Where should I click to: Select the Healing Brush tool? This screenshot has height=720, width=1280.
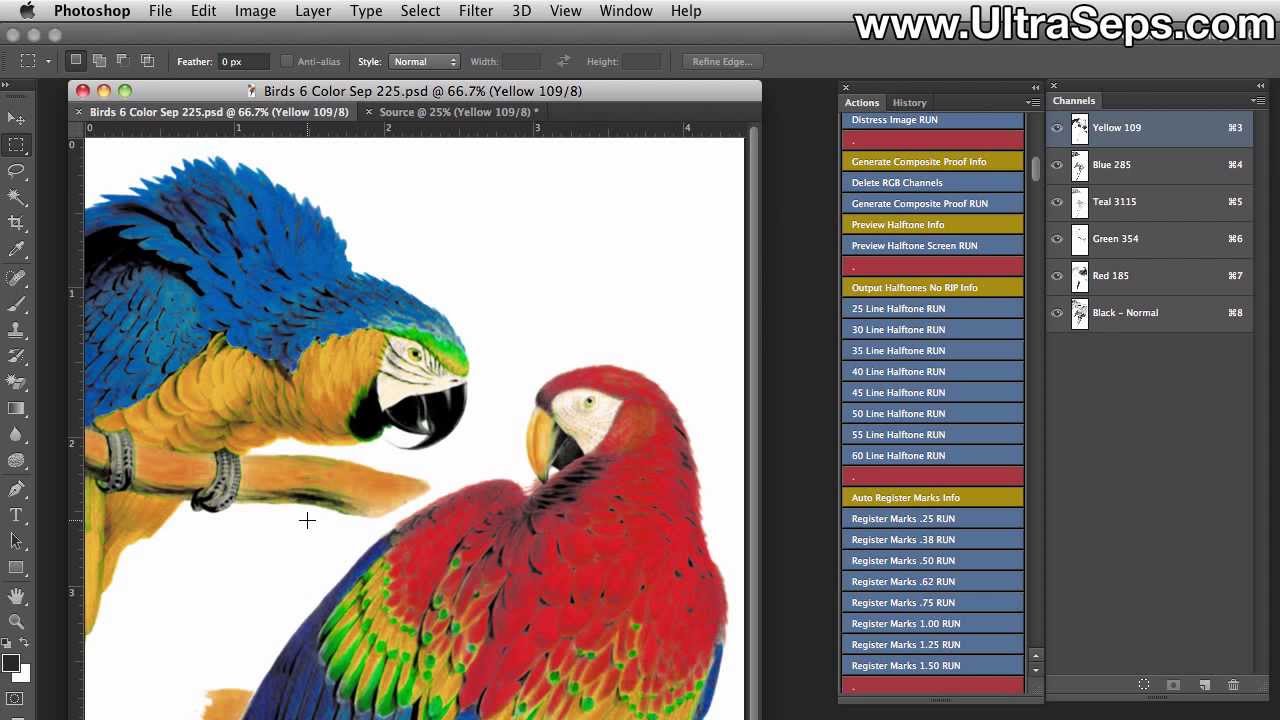tap(16, 278)
